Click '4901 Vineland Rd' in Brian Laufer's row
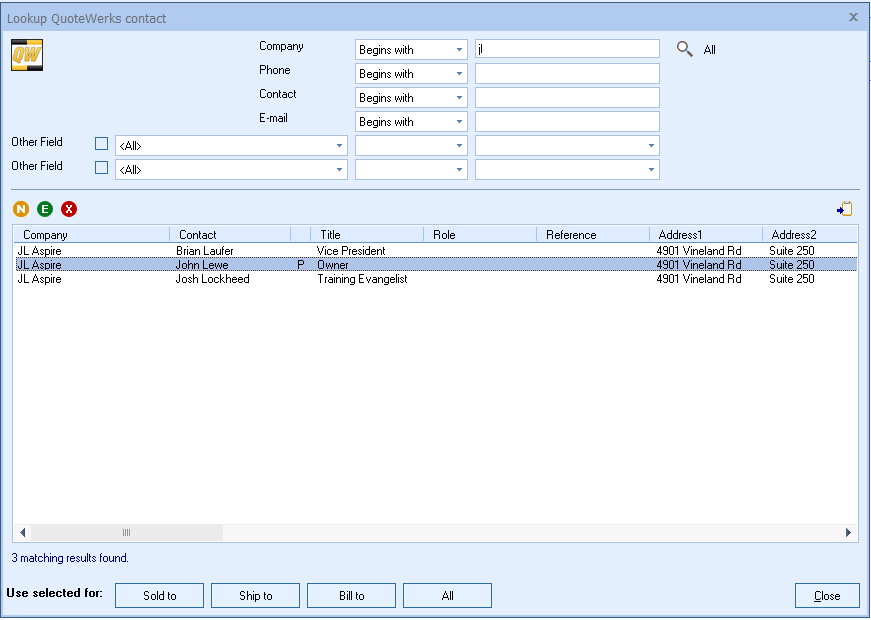 [699, 251]
